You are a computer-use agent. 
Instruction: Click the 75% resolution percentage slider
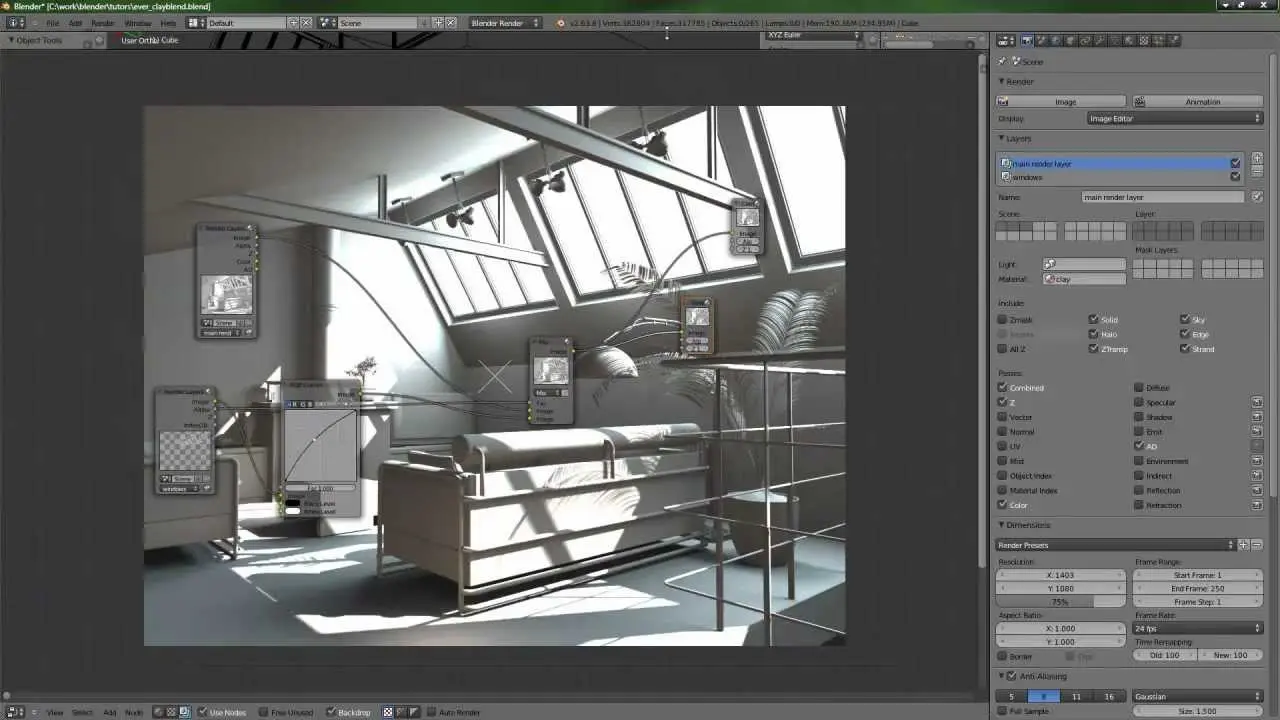point(1061,602)
